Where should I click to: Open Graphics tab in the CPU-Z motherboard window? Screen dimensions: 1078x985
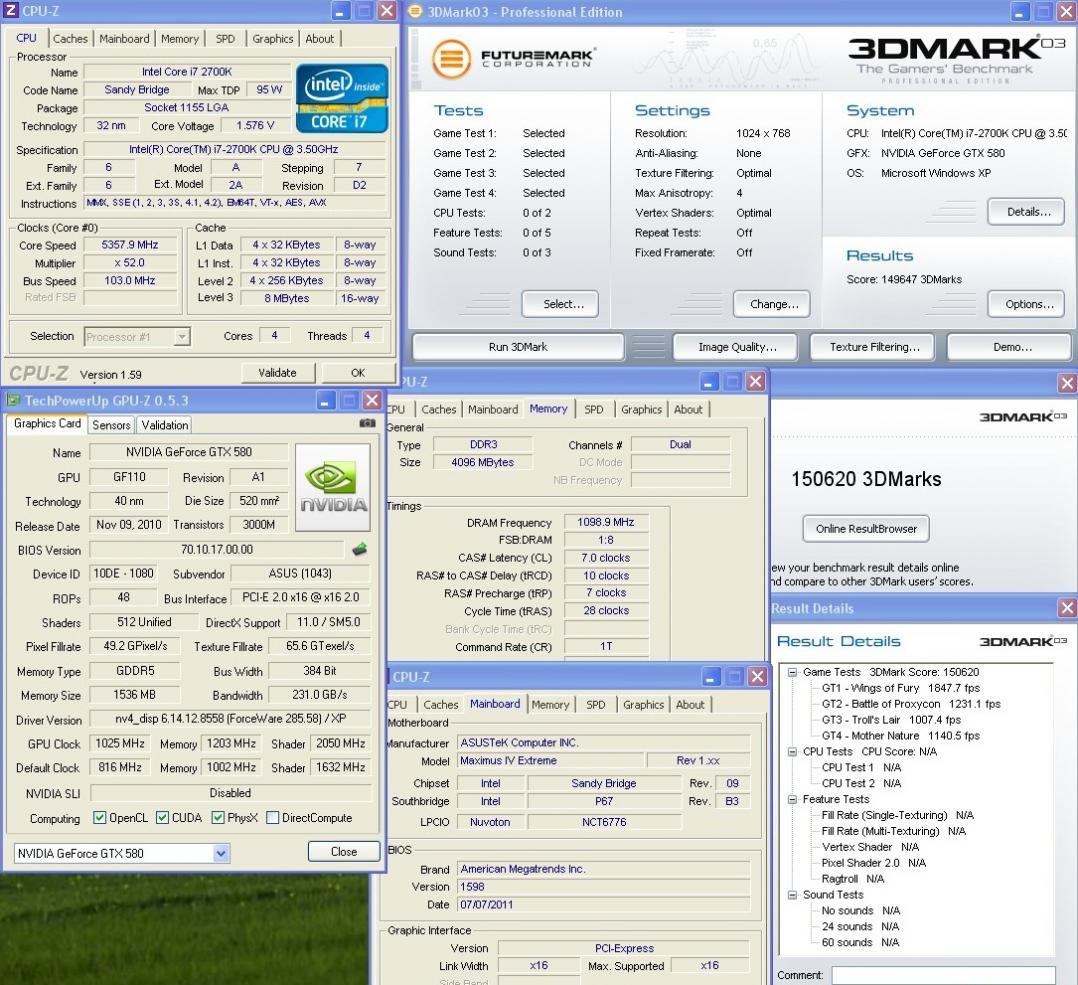644,705
